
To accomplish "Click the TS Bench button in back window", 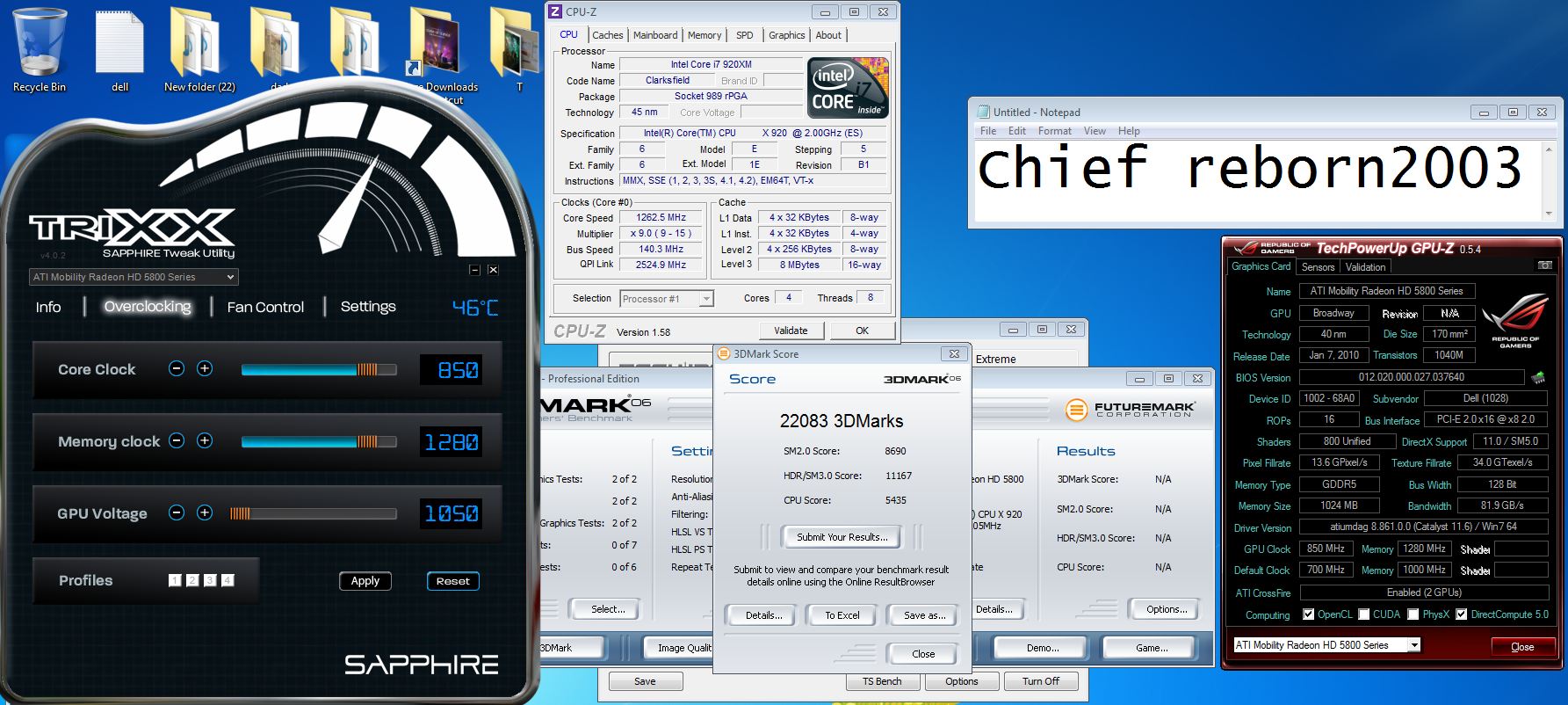I will (x=882, y=681).
